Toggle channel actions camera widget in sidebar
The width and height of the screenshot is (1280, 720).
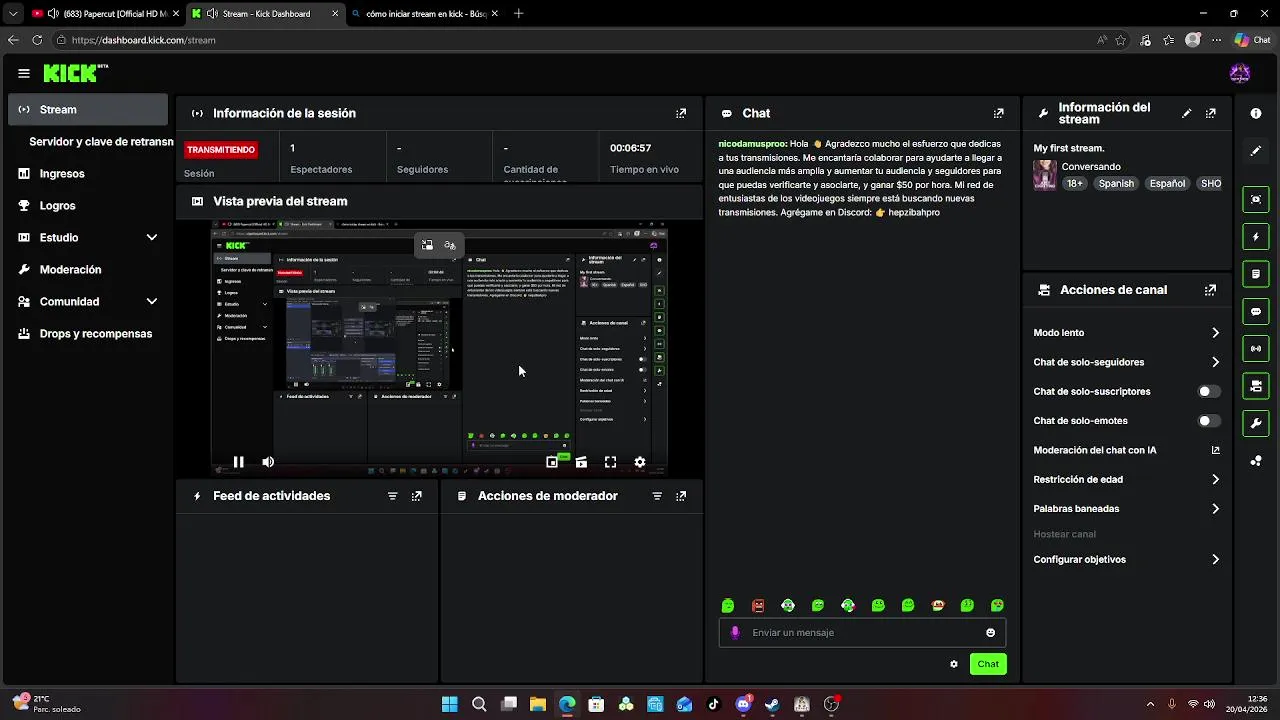1256,386
